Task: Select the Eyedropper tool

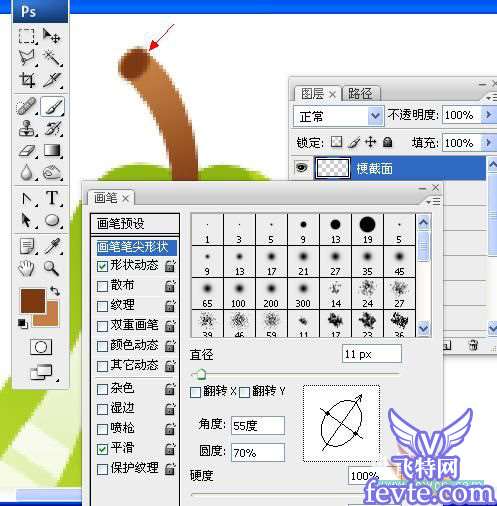Action: click(x=53, y=246)
